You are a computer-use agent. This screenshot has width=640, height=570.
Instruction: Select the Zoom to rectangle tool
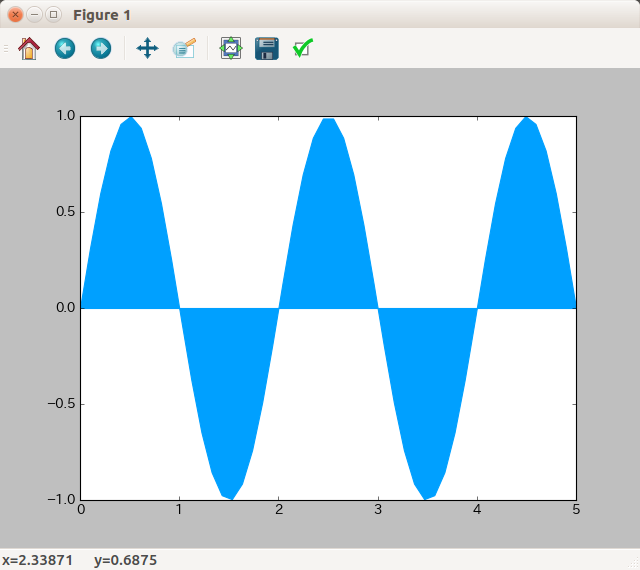click(x=184, y=48)
